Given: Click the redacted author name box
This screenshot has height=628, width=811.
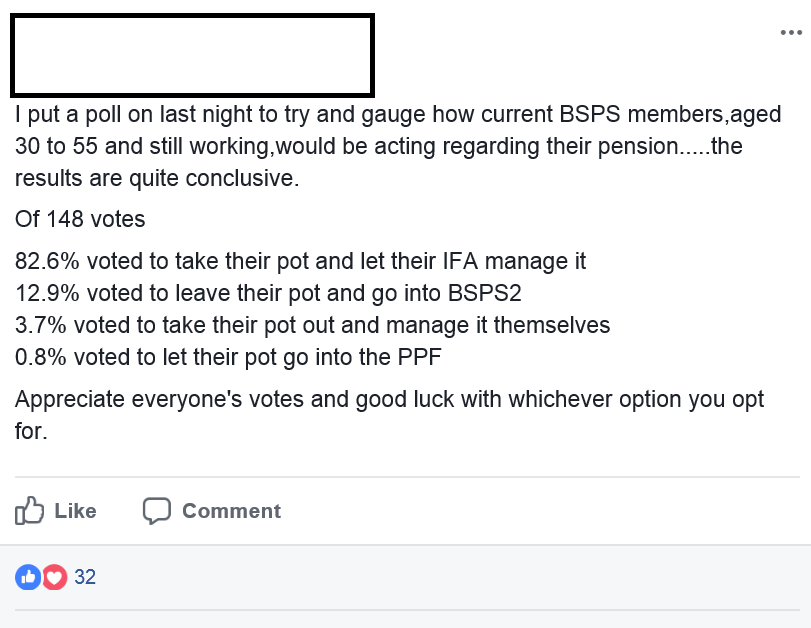Looking at the screenshot, I should click(x=192, y=52).
